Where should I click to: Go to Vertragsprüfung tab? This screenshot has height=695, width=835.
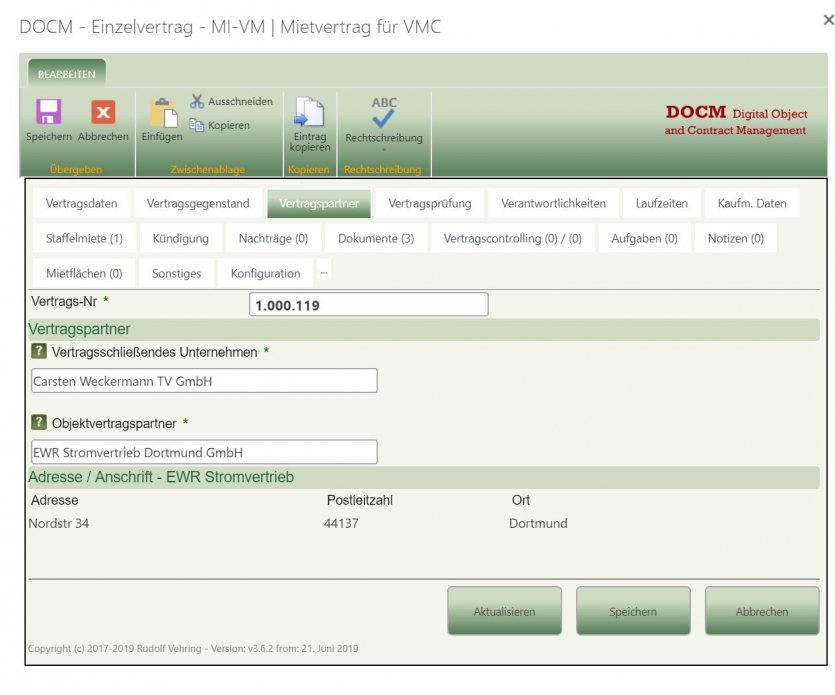[x=430, y=203]
